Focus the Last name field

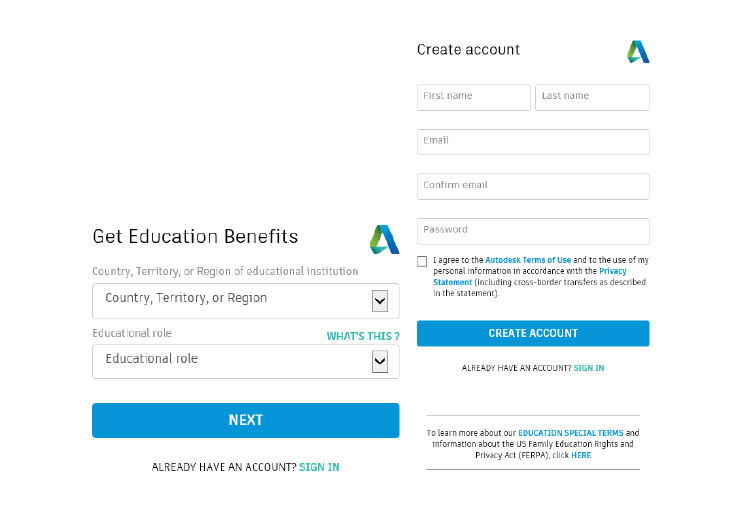[592, 97]
